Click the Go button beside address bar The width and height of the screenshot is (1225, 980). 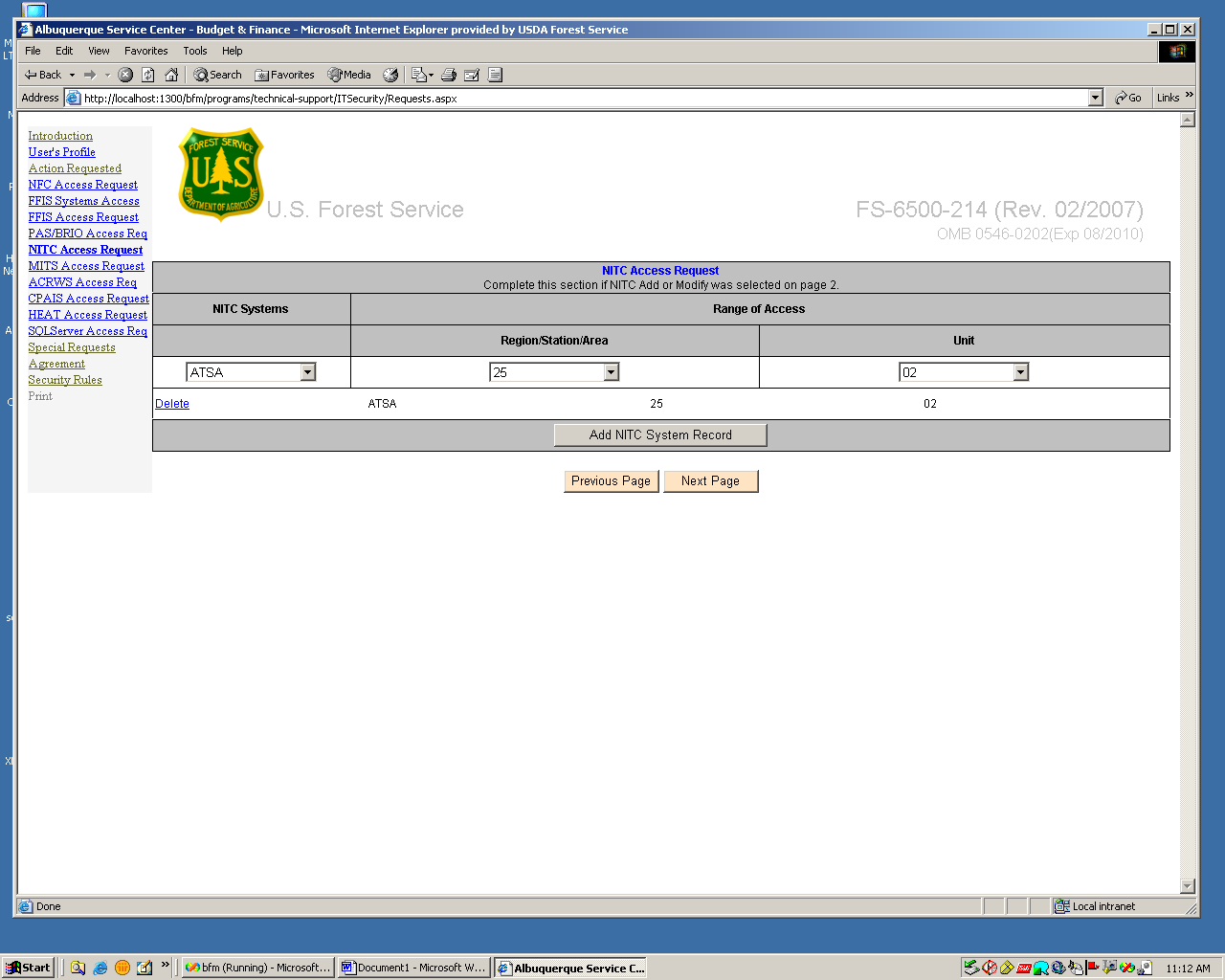click(1128, 98)
